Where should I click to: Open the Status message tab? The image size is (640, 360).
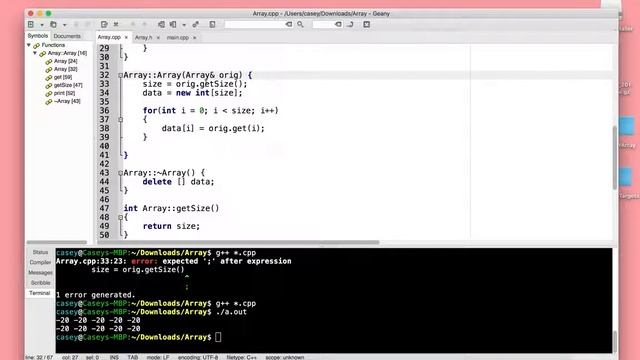click(40, 252)
